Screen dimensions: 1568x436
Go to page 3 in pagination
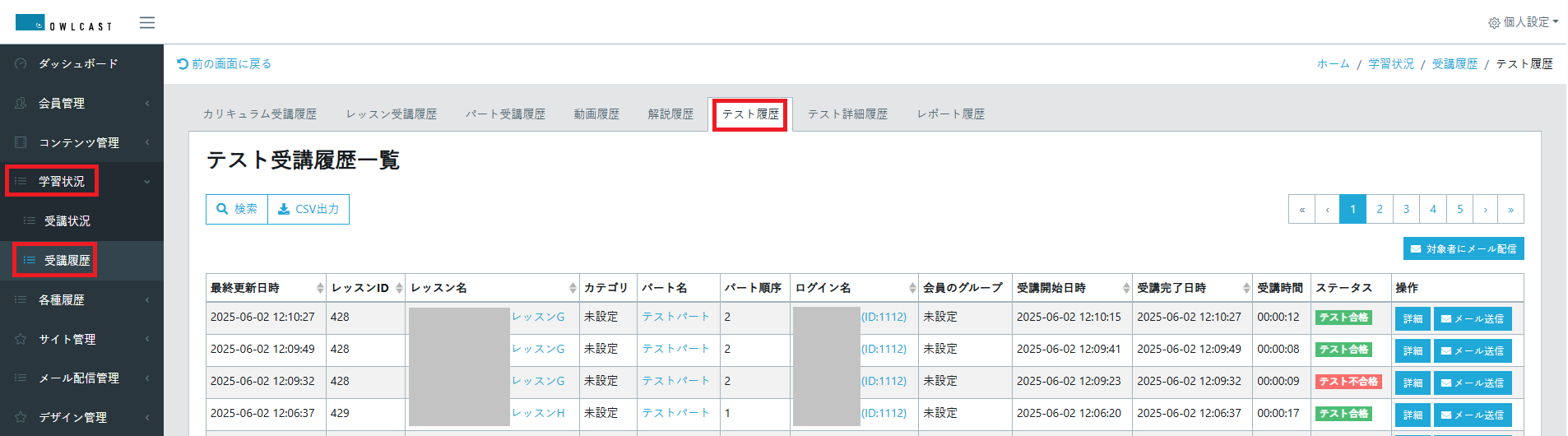(x=1406, y=209)
